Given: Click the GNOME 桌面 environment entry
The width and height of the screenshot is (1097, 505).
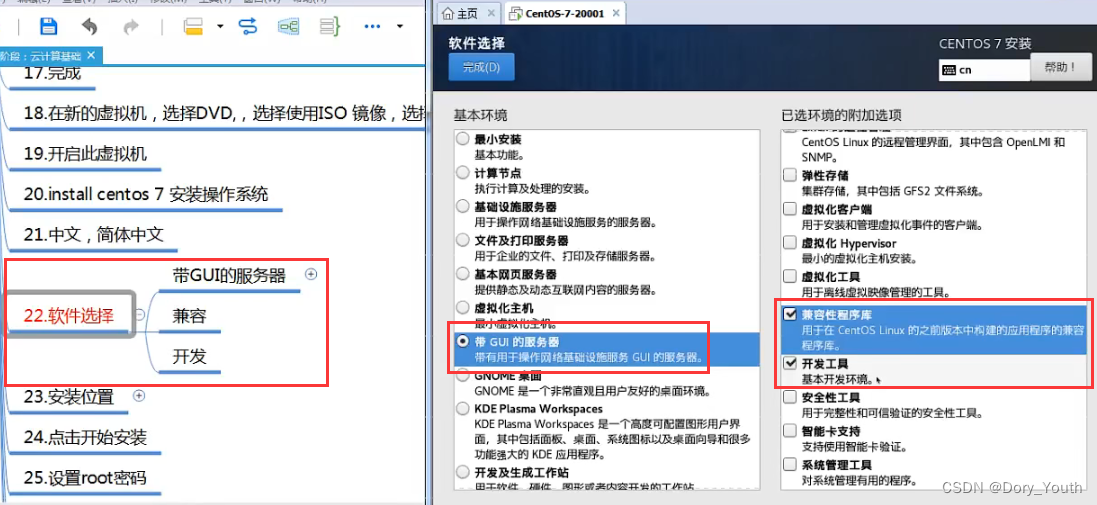Looking at the screenshot, I should tap(606, 383).
